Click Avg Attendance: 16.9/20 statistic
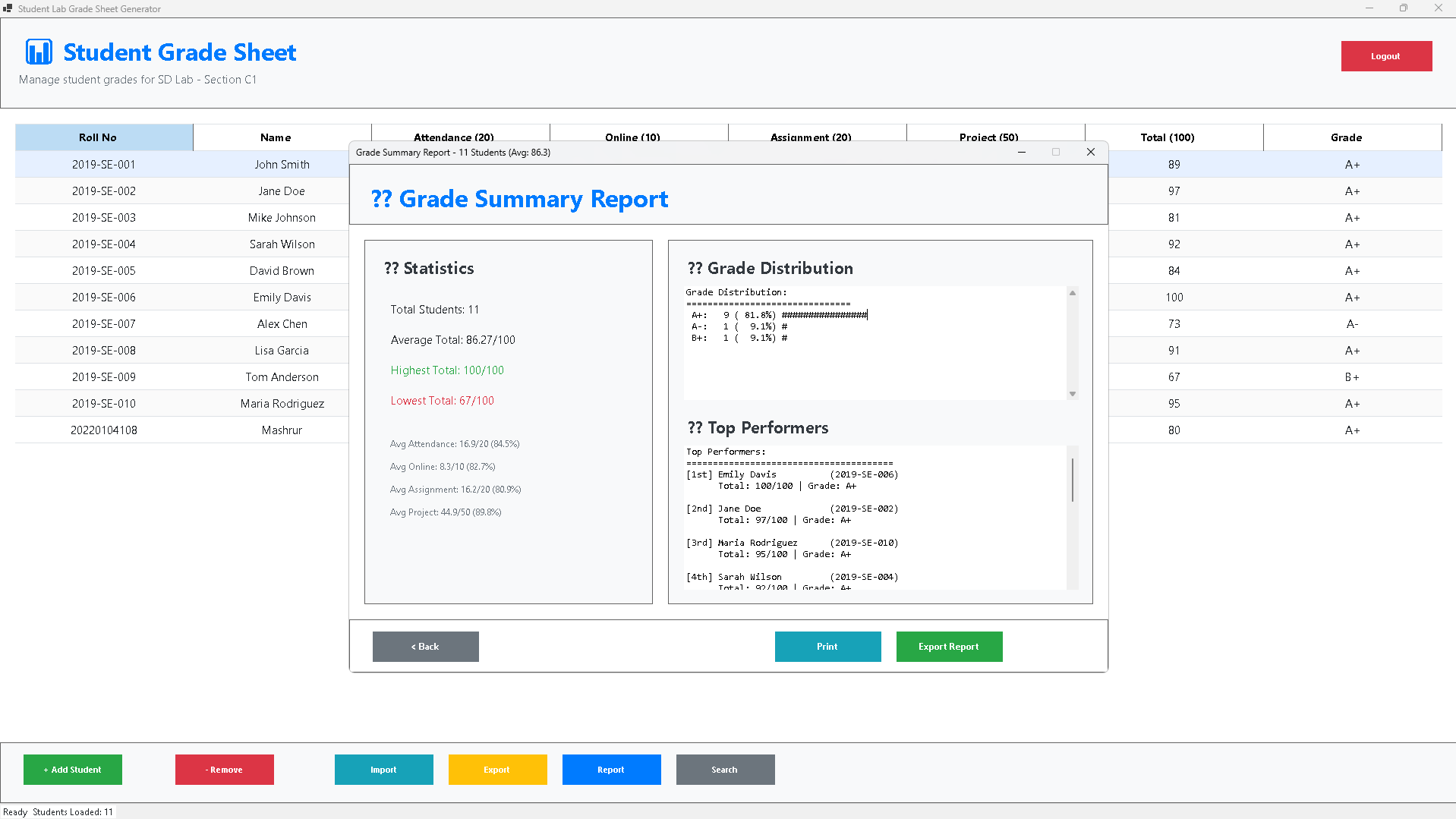 (455, 444)
